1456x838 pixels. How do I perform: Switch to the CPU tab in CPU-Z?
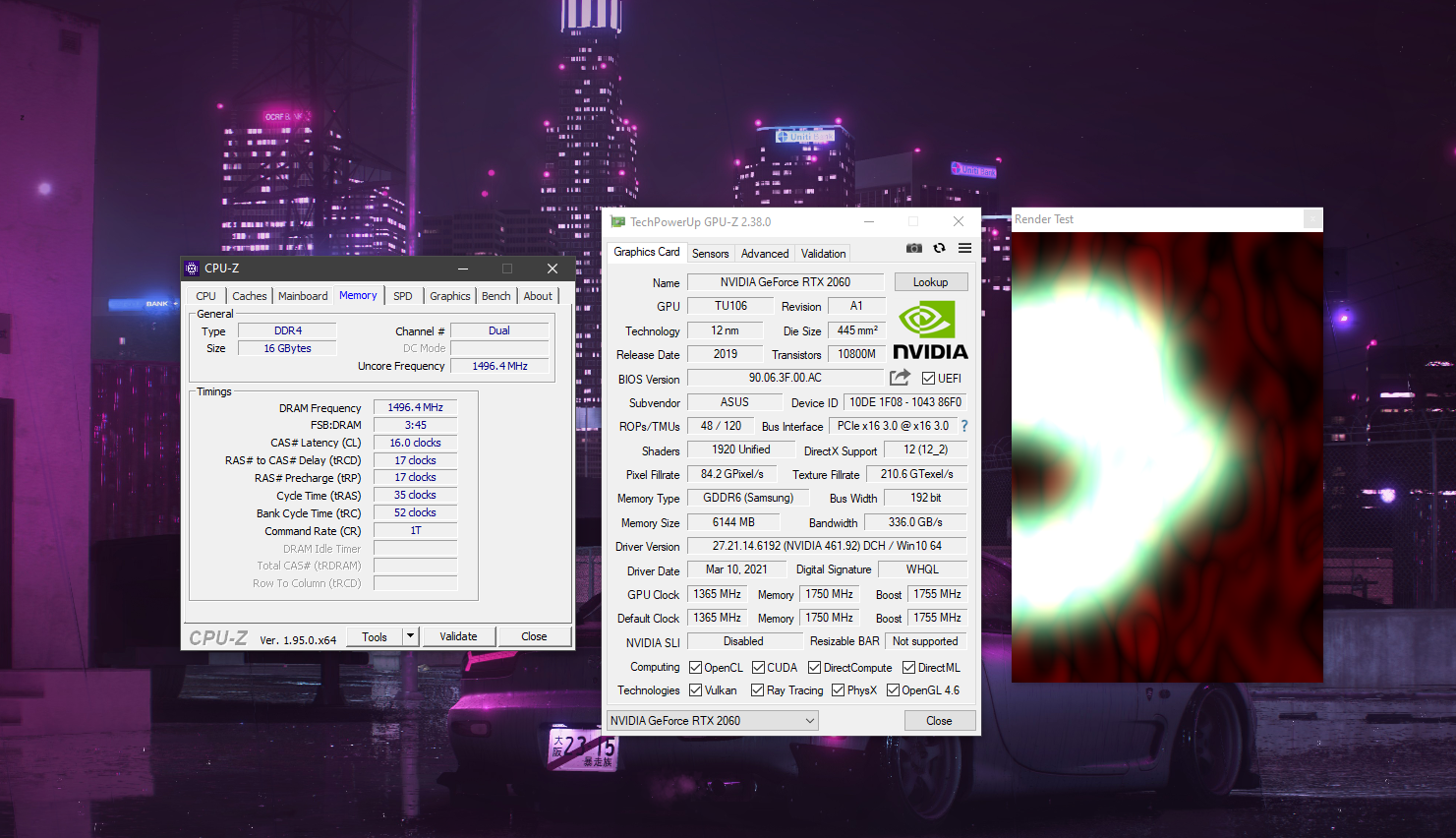click(x=205, y=296)
